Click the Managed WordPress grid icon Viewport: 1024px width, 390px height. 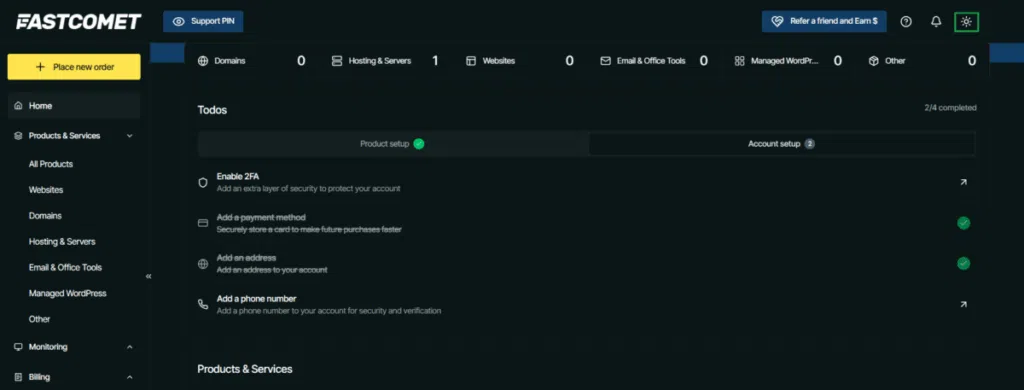[739, 61]
